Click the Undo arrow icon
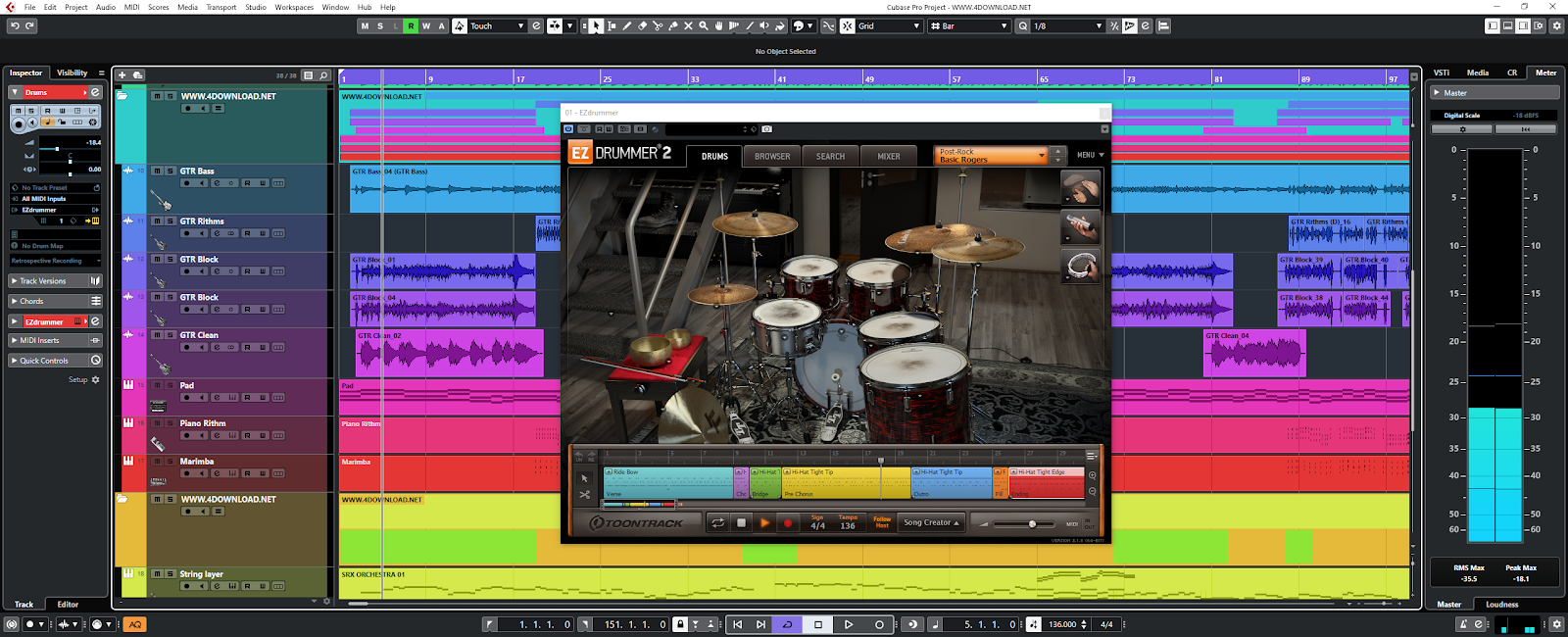 (14, 26)
